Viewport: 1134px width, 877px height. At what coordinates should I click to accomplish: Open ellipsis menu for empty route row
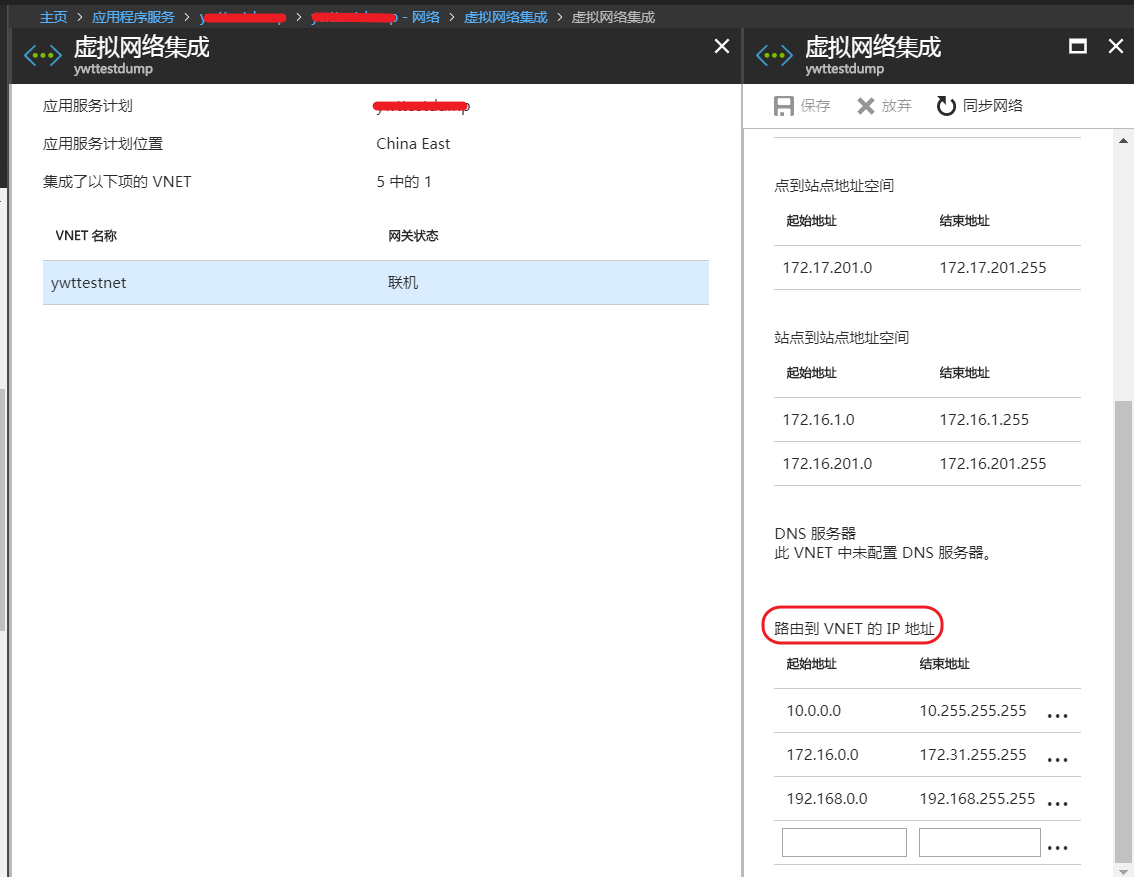pos(1057,847)
